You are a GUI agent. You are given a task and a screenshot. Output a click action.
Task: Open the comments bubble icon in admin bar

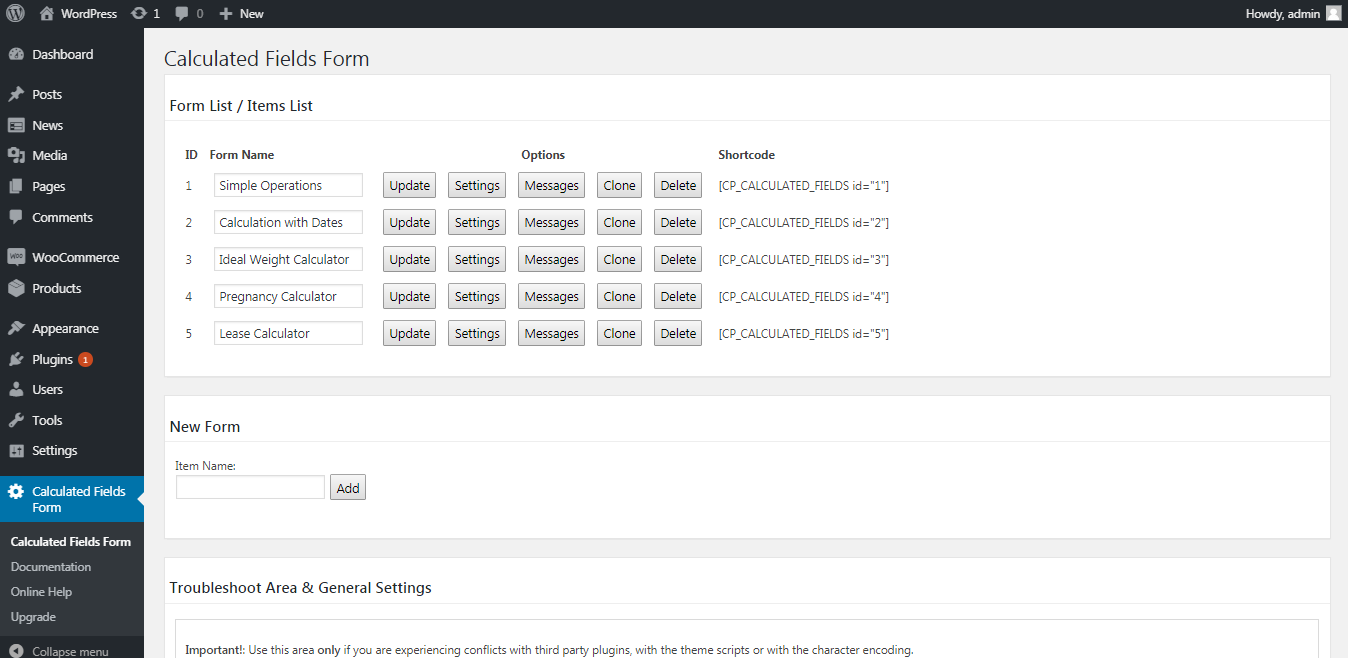pyautogui.click(x=182, y=14)
